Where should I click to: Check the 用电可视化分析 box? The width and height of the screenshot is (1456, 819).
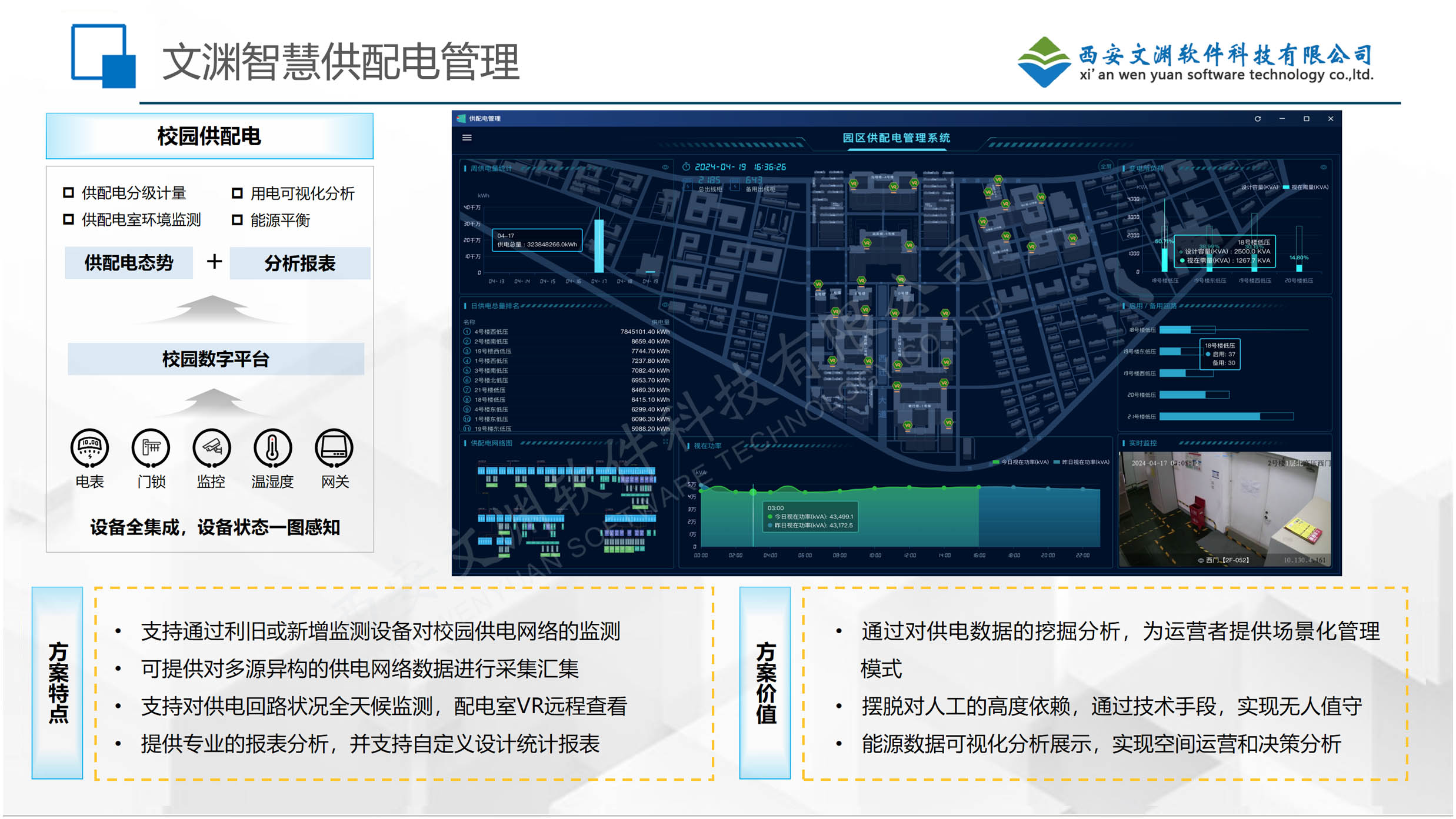click(237, 193)
